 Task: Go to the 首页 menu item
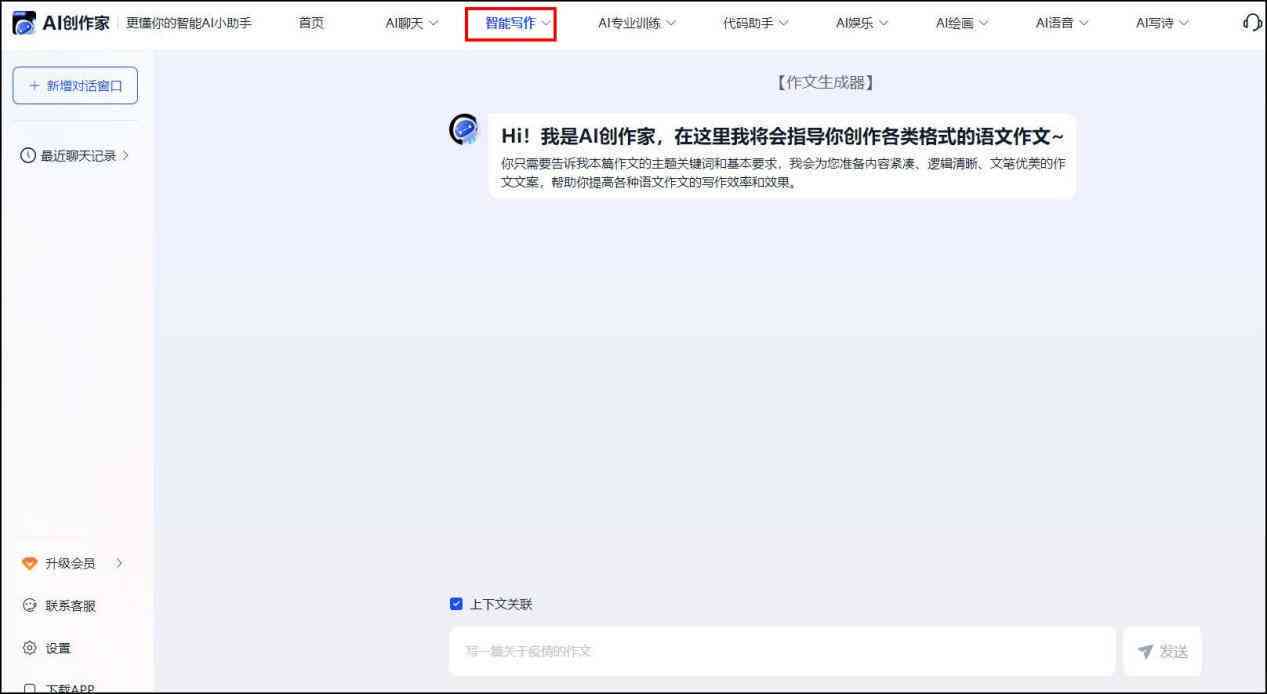click(311, 23)
